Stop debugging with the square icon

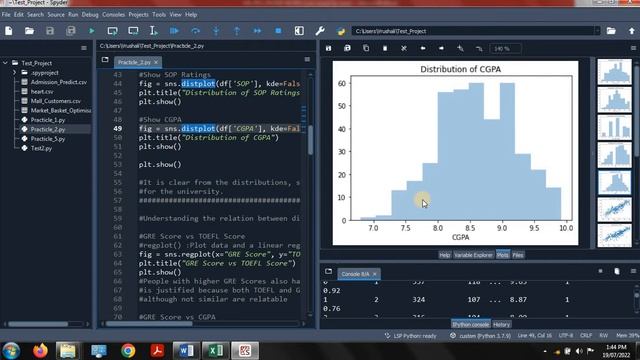pyautogui.click(x=278, y=31)
